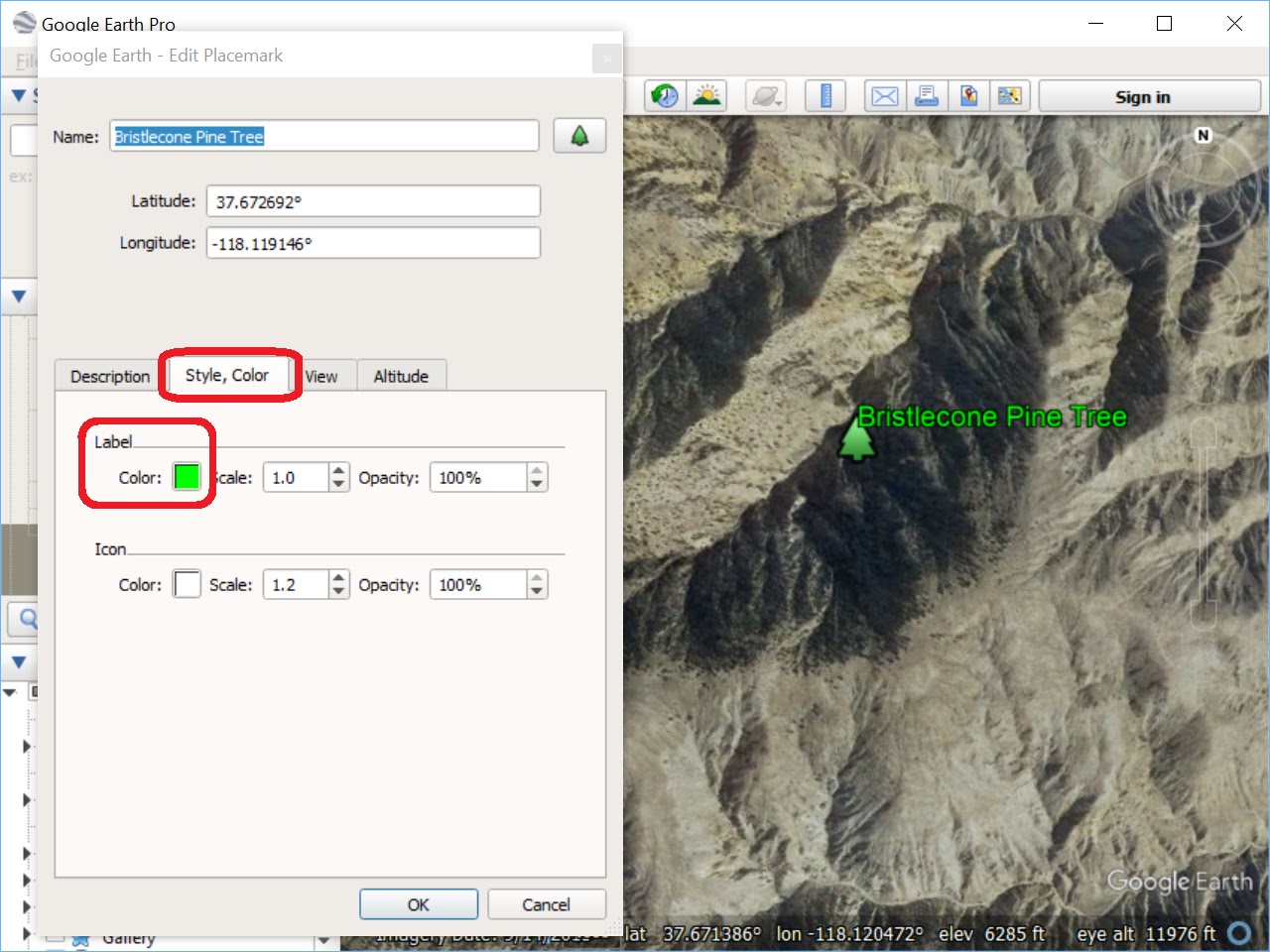Click the Name field with Bristlecone Pine Tree

coord(323,136)
